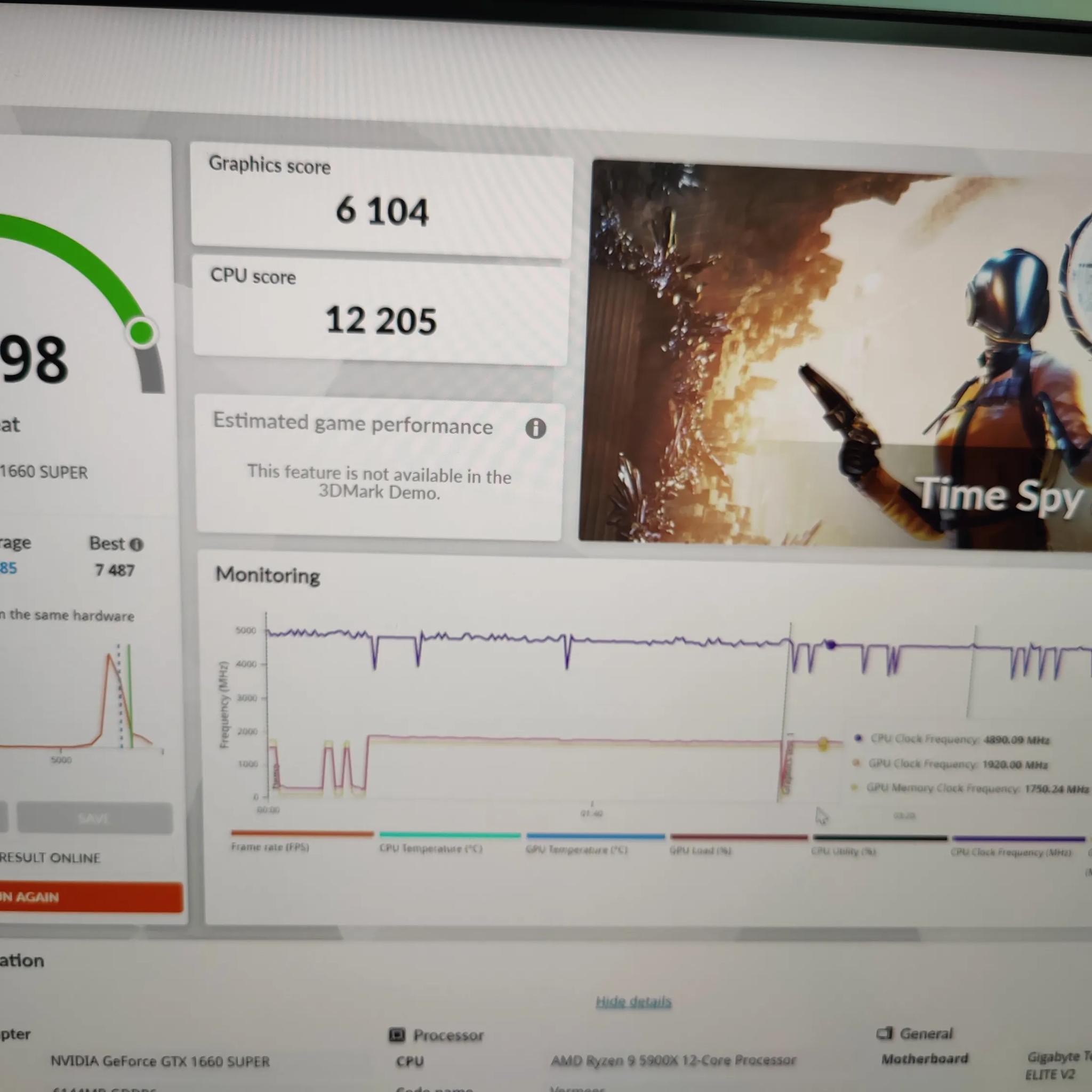Open the Estimated game performance info icon
The width and height of the screenshot is (1092, 1092).
pos(535,429)
